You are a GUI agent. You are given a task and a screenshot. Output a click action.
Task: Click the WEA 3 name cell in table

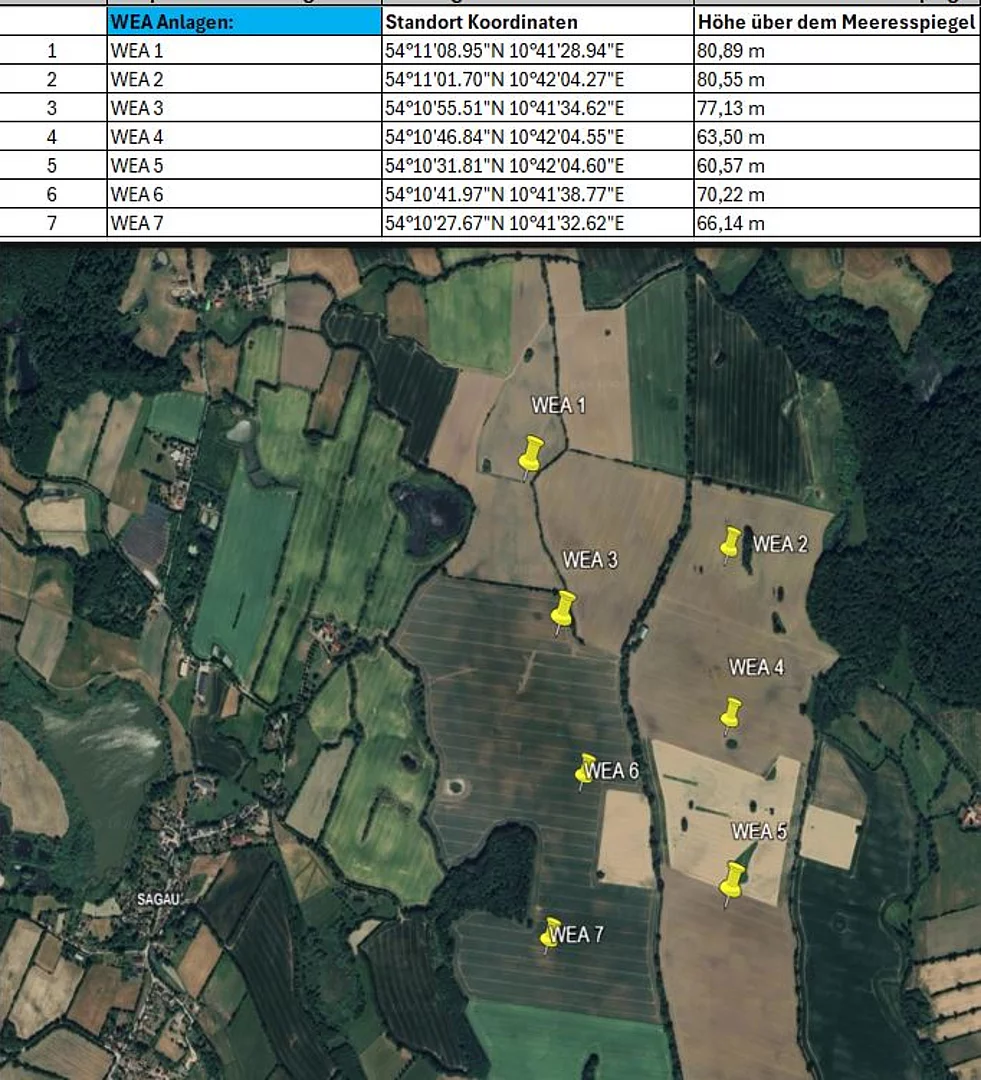pyautogui.click(x=244, y=108)
